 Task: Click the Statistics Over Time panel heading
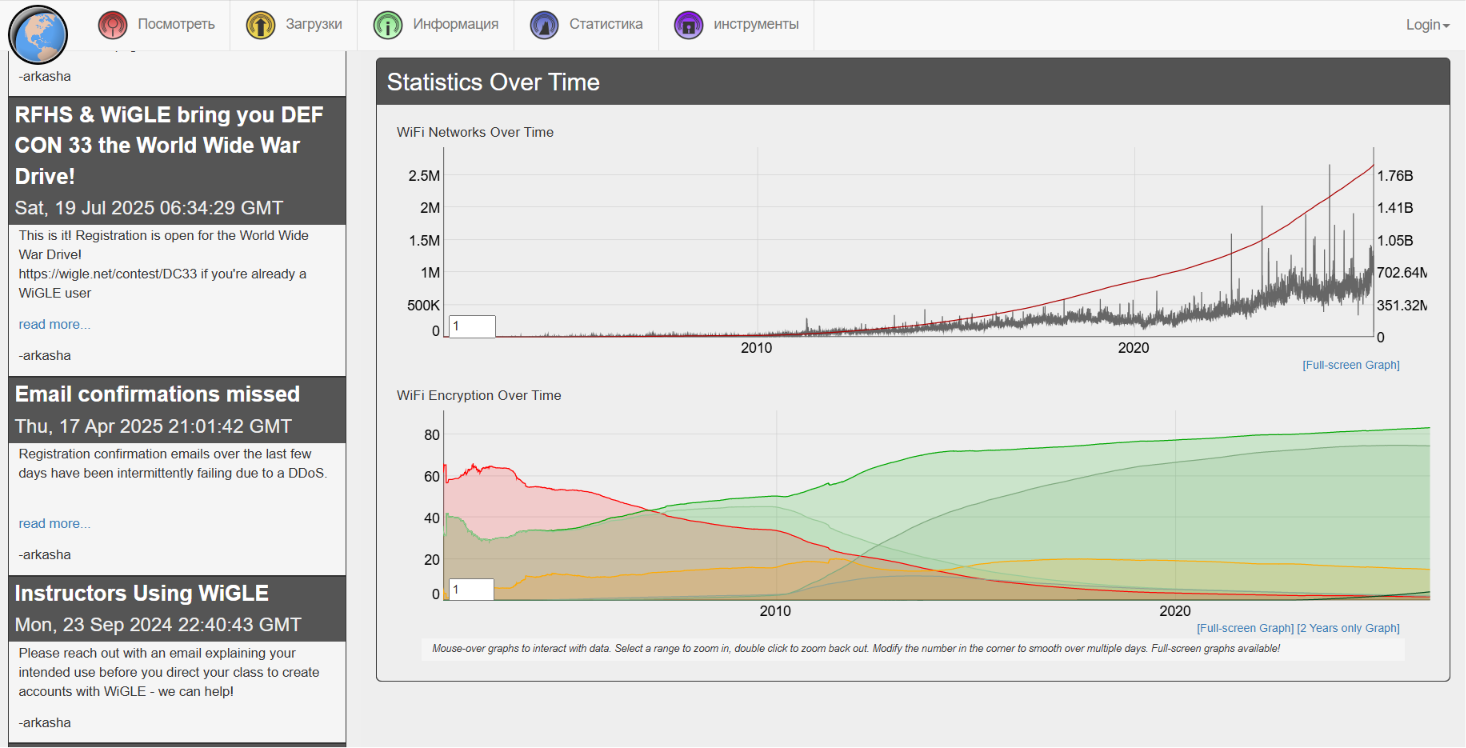(493, 82)
